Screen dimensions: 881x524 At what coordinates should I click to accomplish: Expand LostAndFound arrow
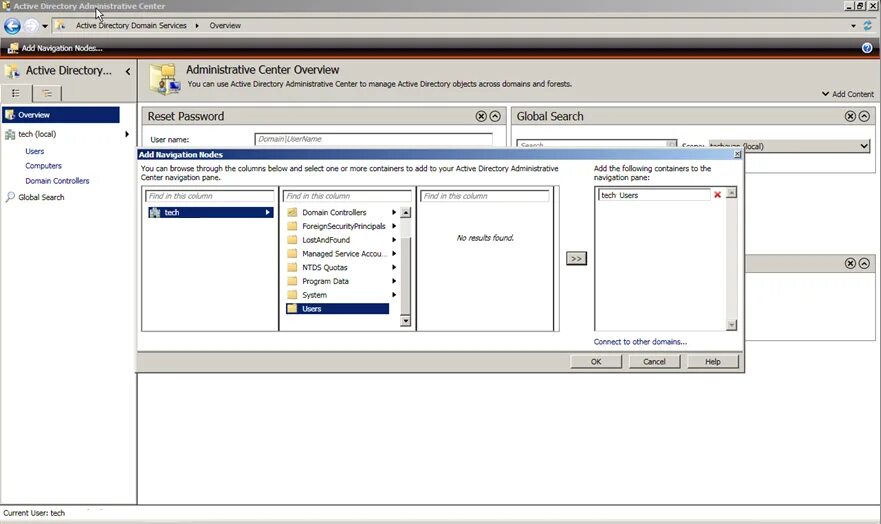tap(394, 240)
